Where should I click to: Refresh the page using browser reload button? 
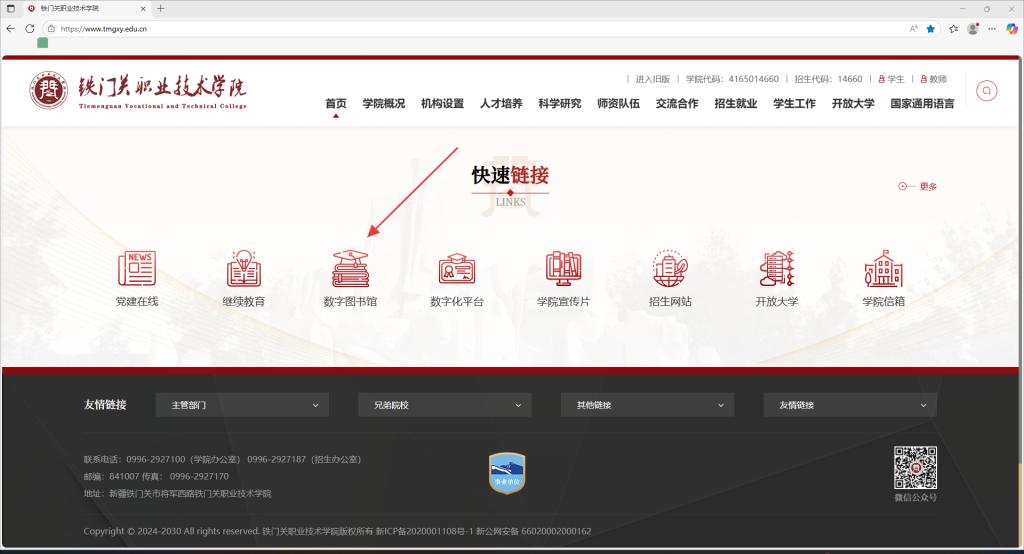[x=29, y=29]
